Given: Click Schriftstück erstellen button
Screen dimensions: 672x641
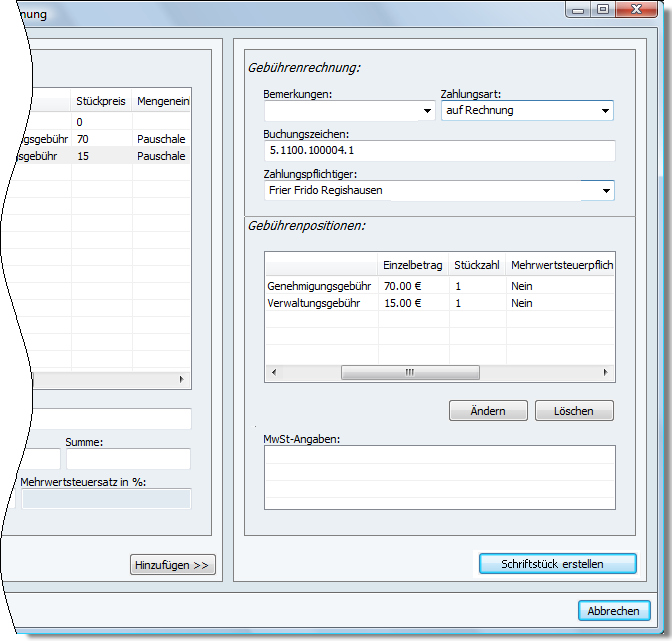Looking at the screenshot, I should 556,564.
